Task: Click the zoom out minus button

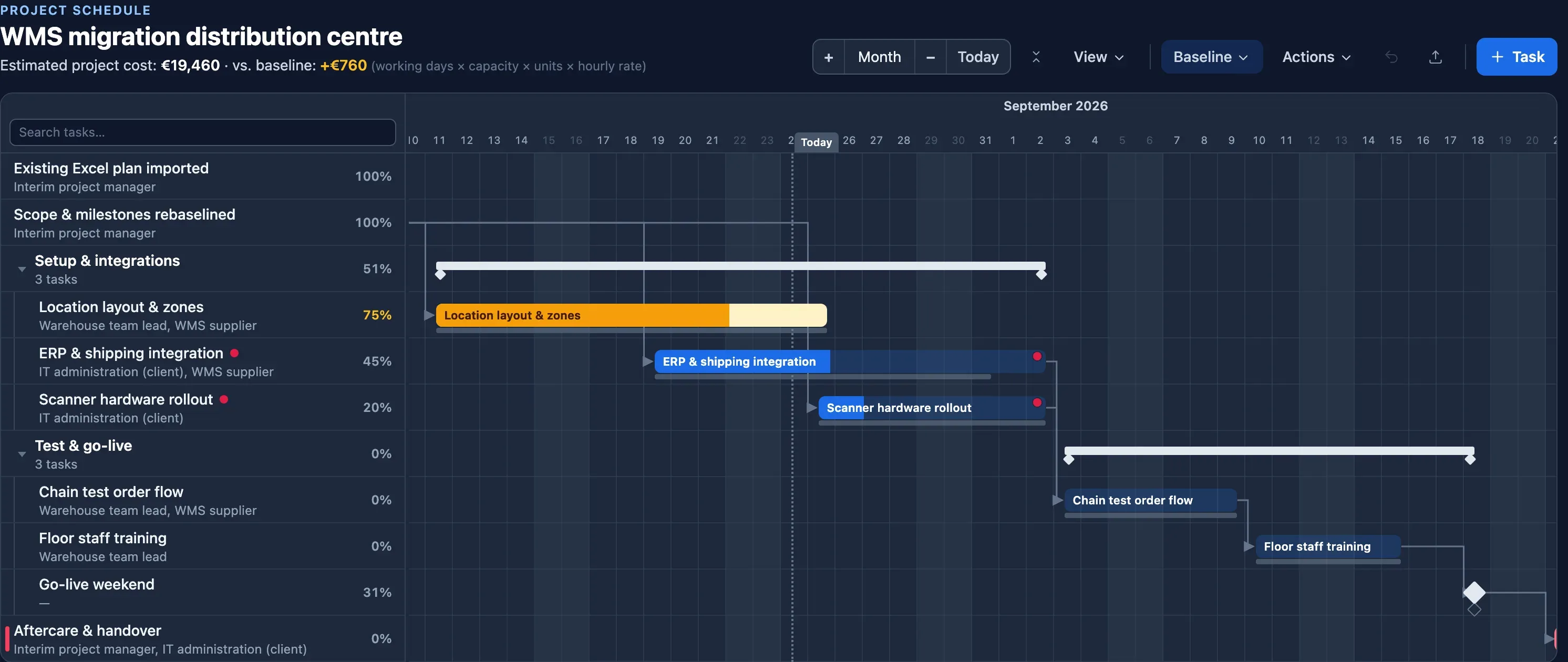Action: click(x=930, y=57)
